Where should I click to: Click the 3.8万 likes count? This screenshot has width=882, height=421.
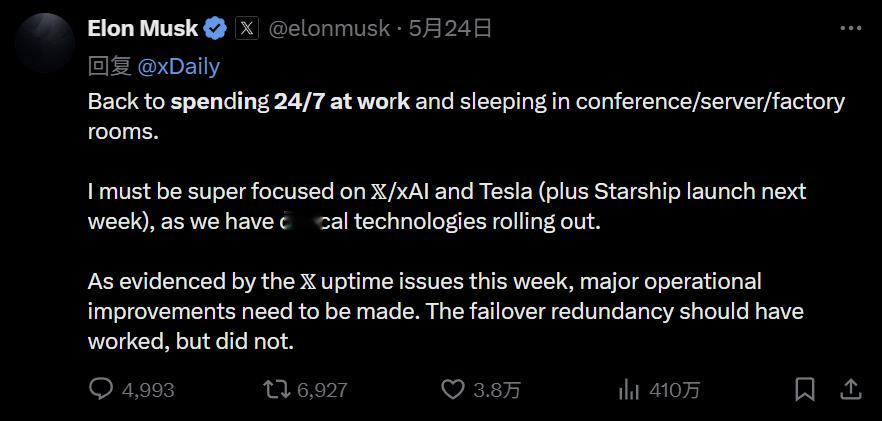497,390
